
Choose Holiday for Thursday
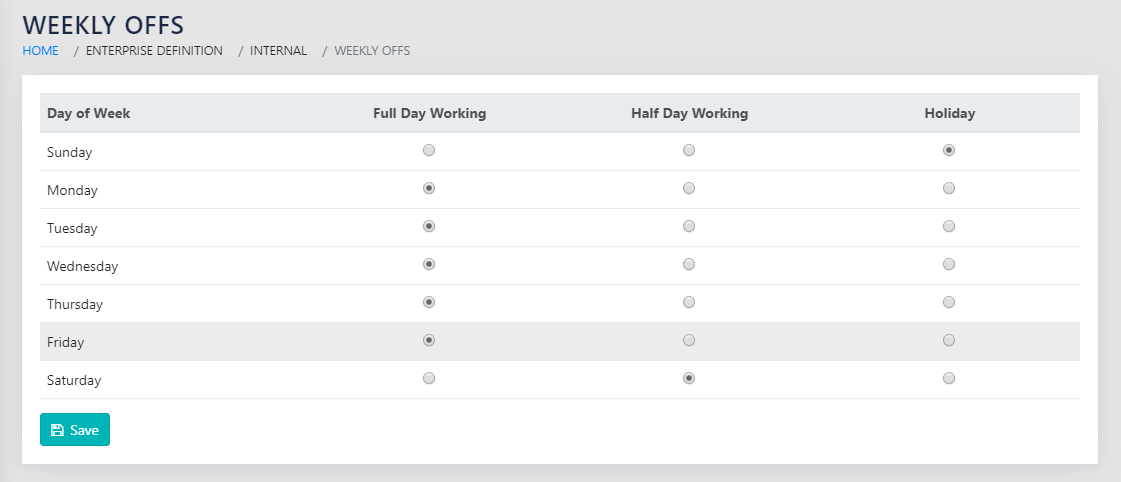click(949, 302)
